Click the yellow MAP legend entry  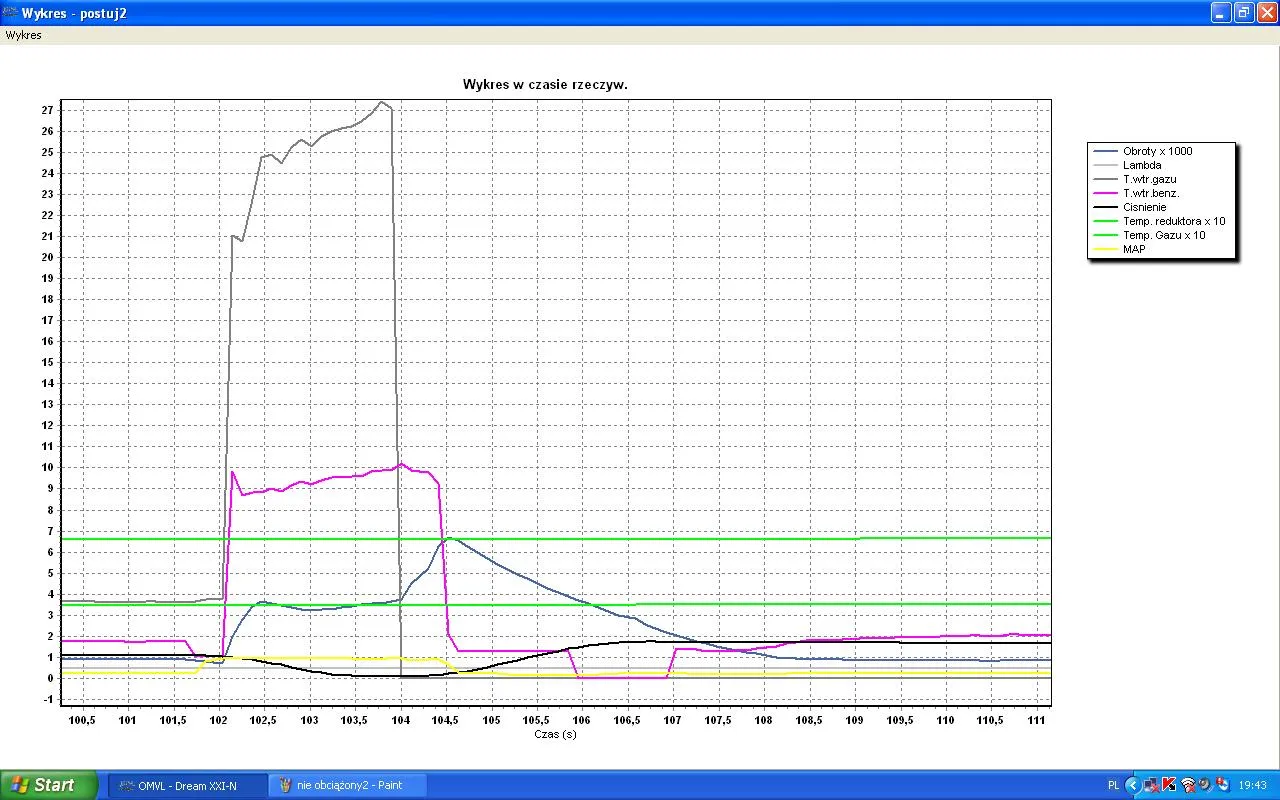tap(1134, 249)
